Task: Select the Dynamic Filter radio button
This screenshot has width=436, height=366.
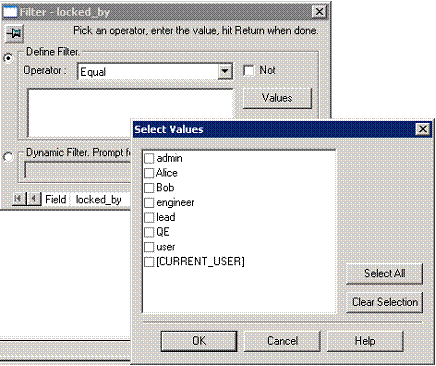Action: (8, 157)
